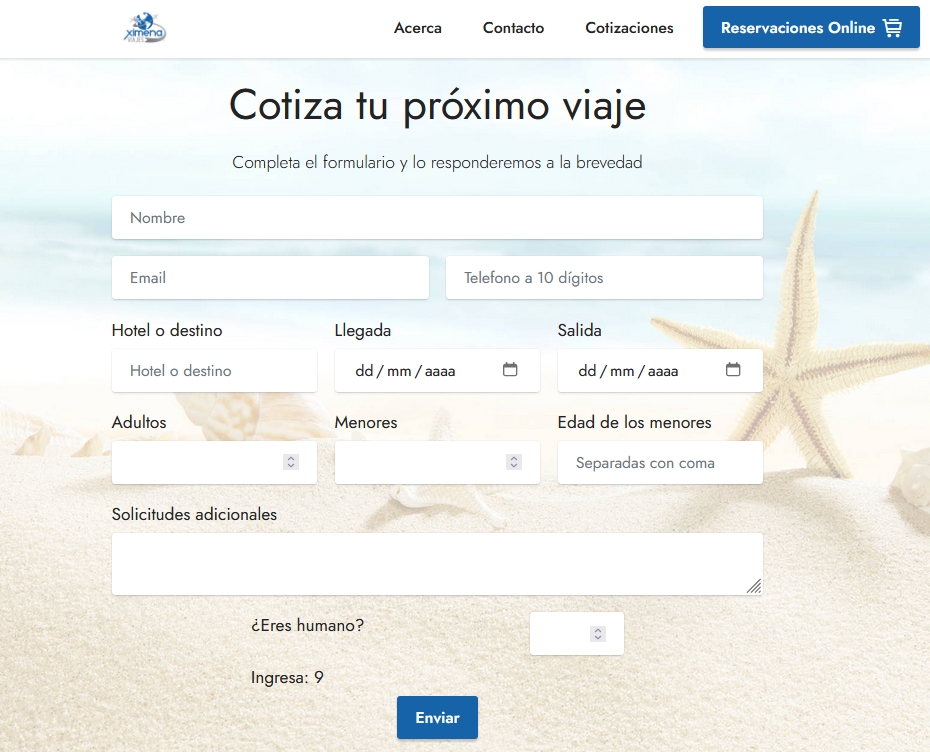Click the Hotel o destino input
930x752 pixels.
pos(214,371)
